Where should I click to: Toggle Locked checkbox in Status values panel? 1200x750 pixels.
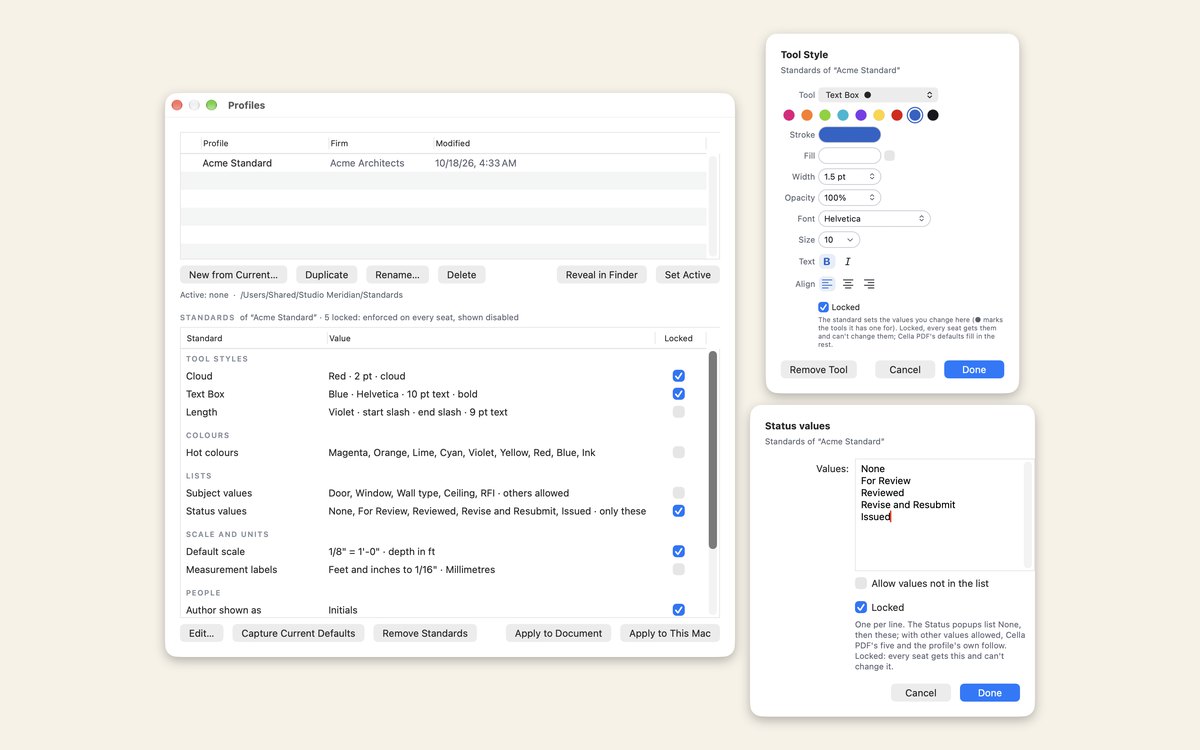pos(861,607)
